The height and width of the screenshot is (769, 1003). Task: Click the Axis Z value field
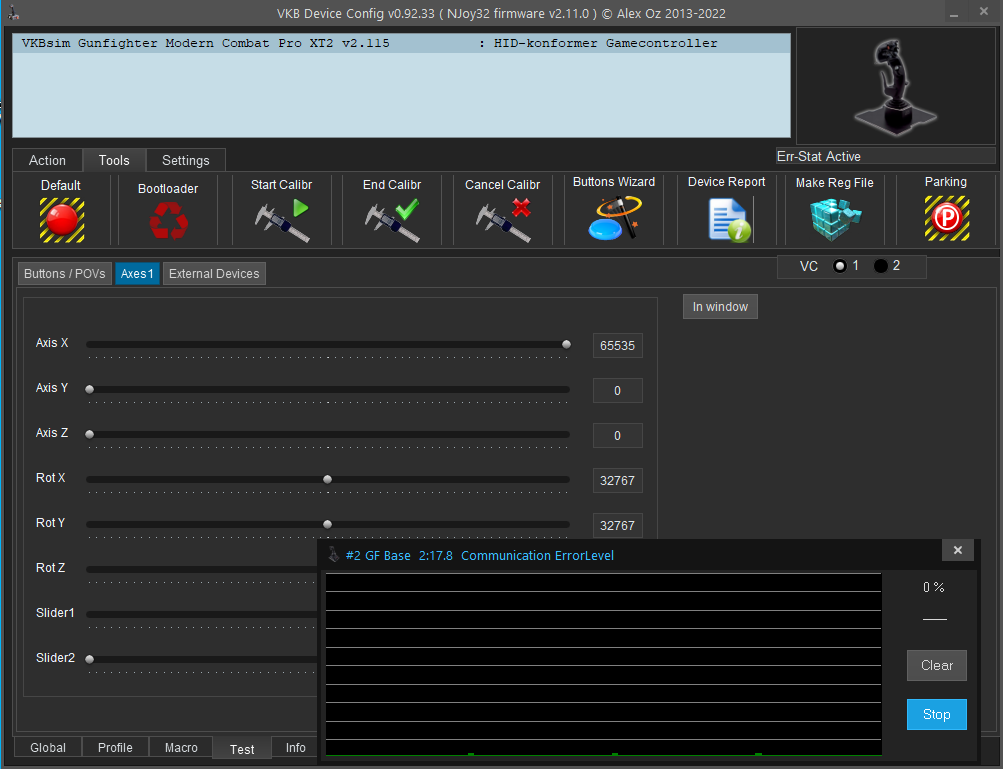tap(617, 436)
